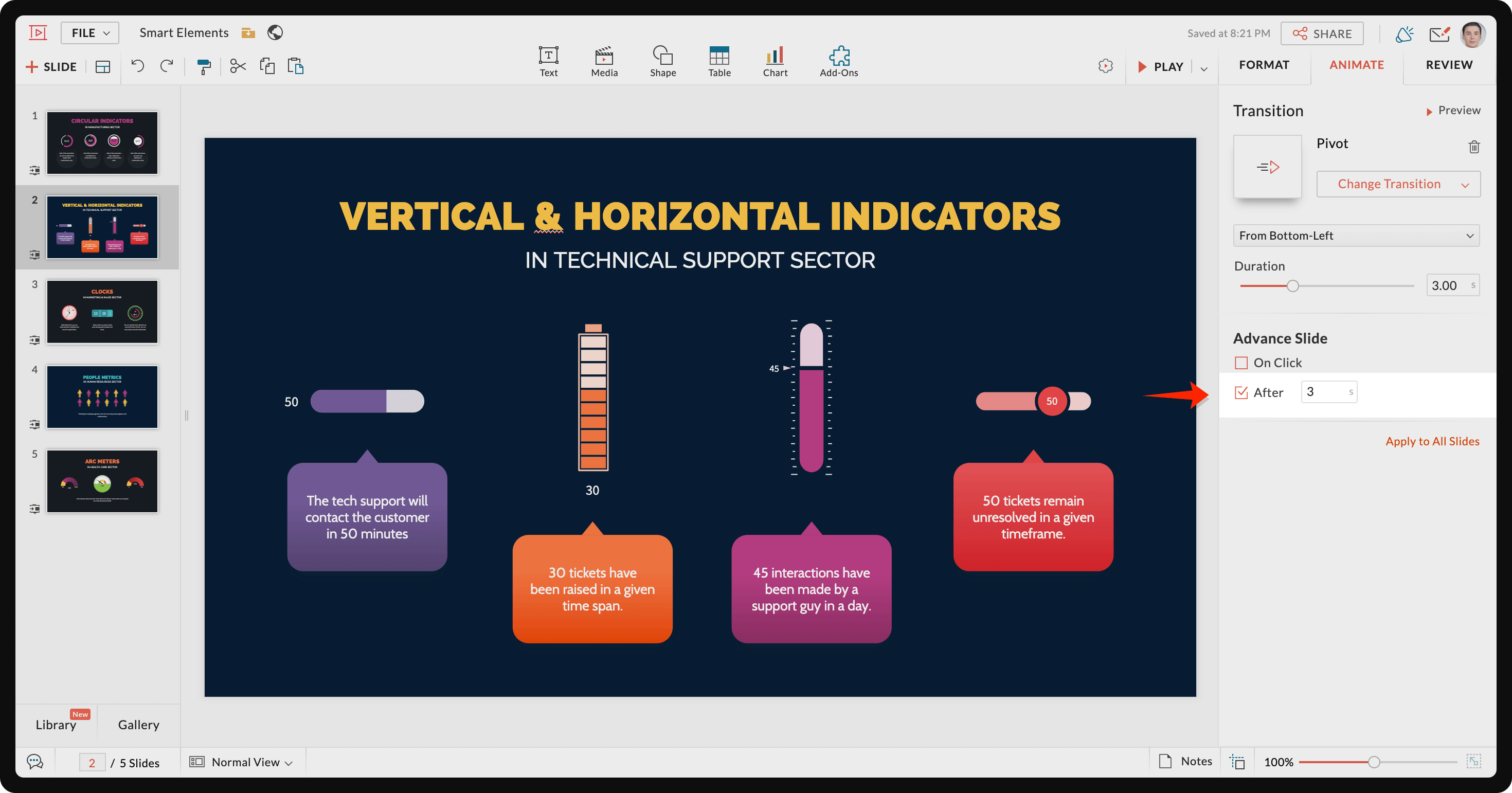Open comments bubble in the status bar
Image resolution: width=1512 pixels, height=793 pixels.
tap(35, 762)
